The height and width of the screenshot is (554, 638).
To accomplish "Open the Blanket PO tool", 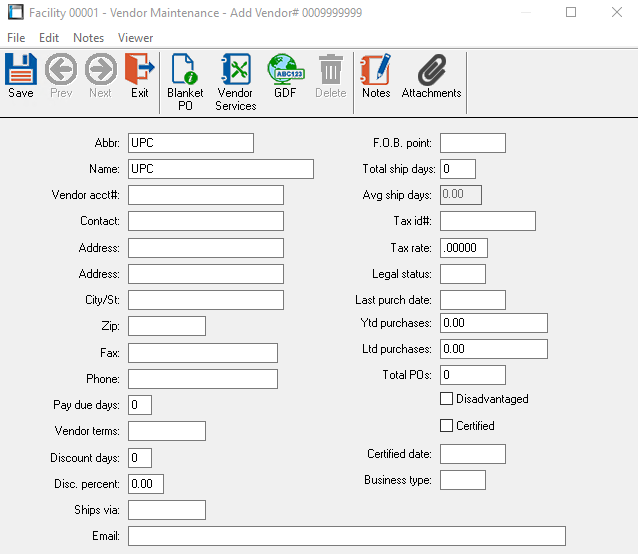I will (x=185, y=71).
